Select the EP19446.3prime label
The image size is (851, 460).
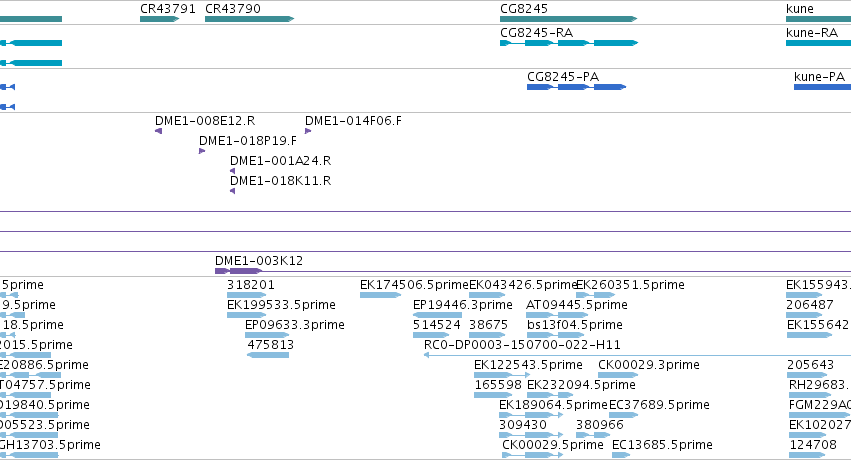tap(462, 305)
